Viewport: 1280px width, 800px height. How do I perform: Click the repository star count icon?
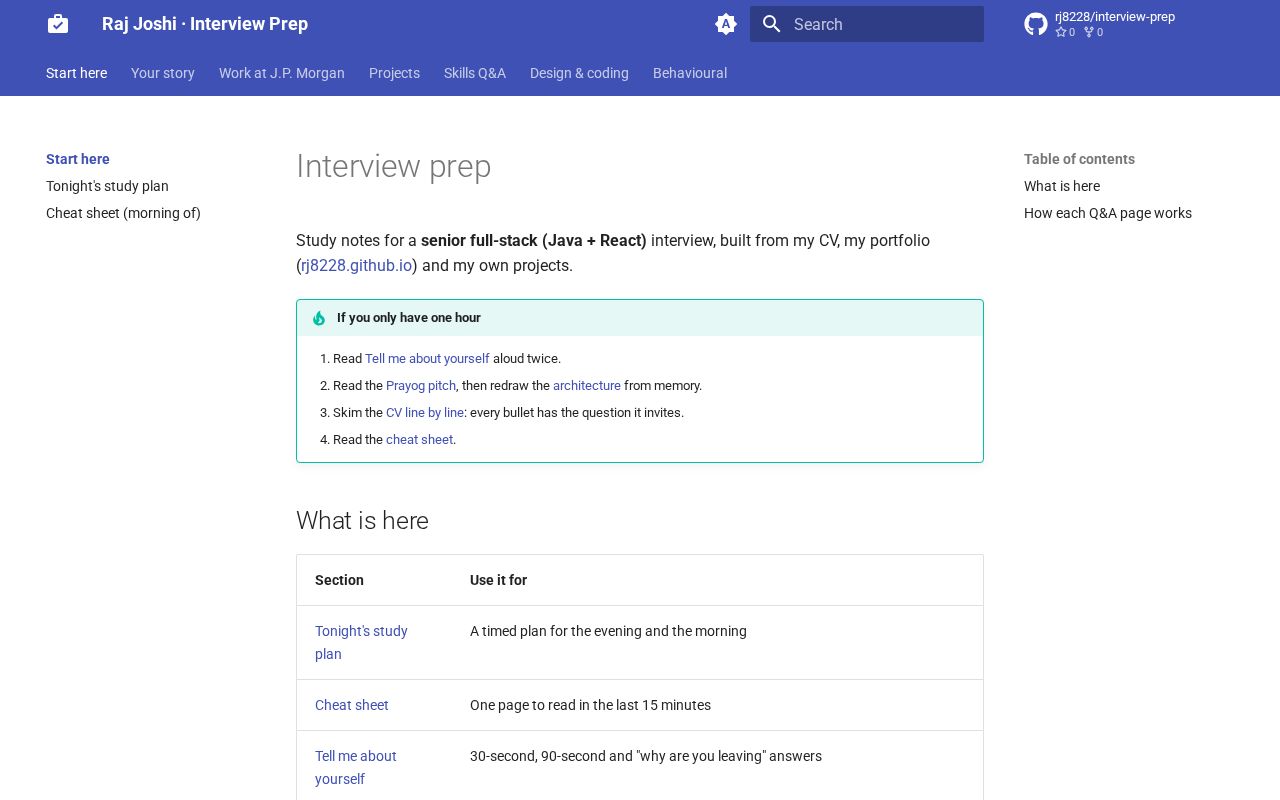[1061, 32]
